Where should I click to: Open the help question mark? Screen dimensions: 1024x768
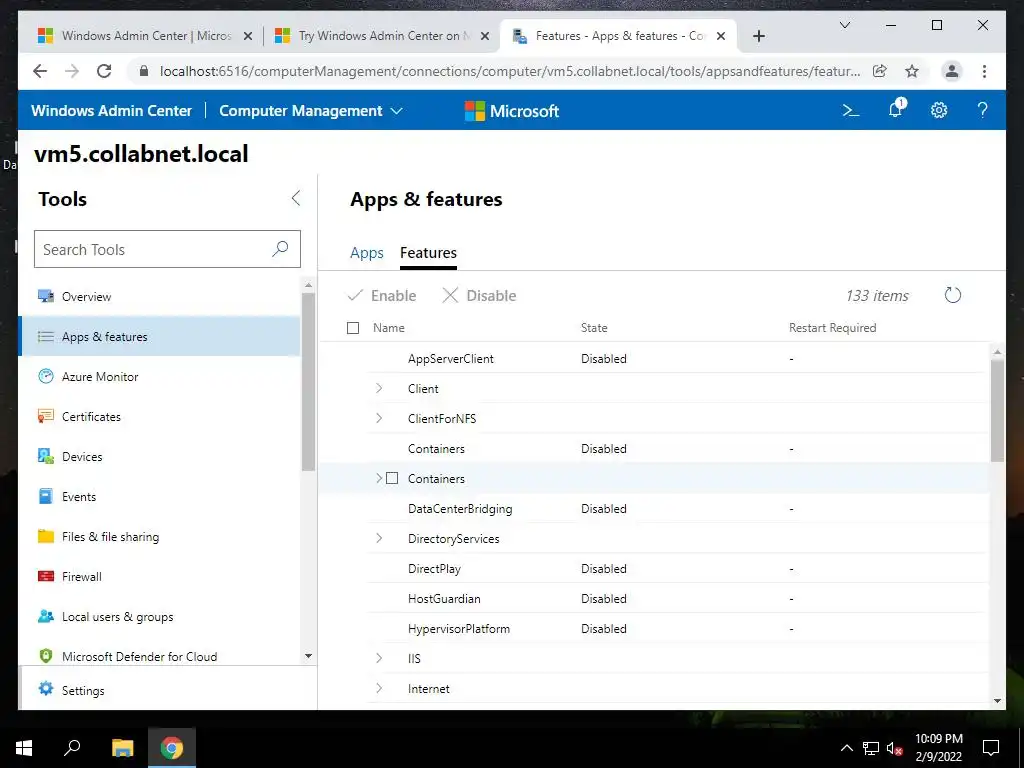pyautogui.click(x=982, y=110)
